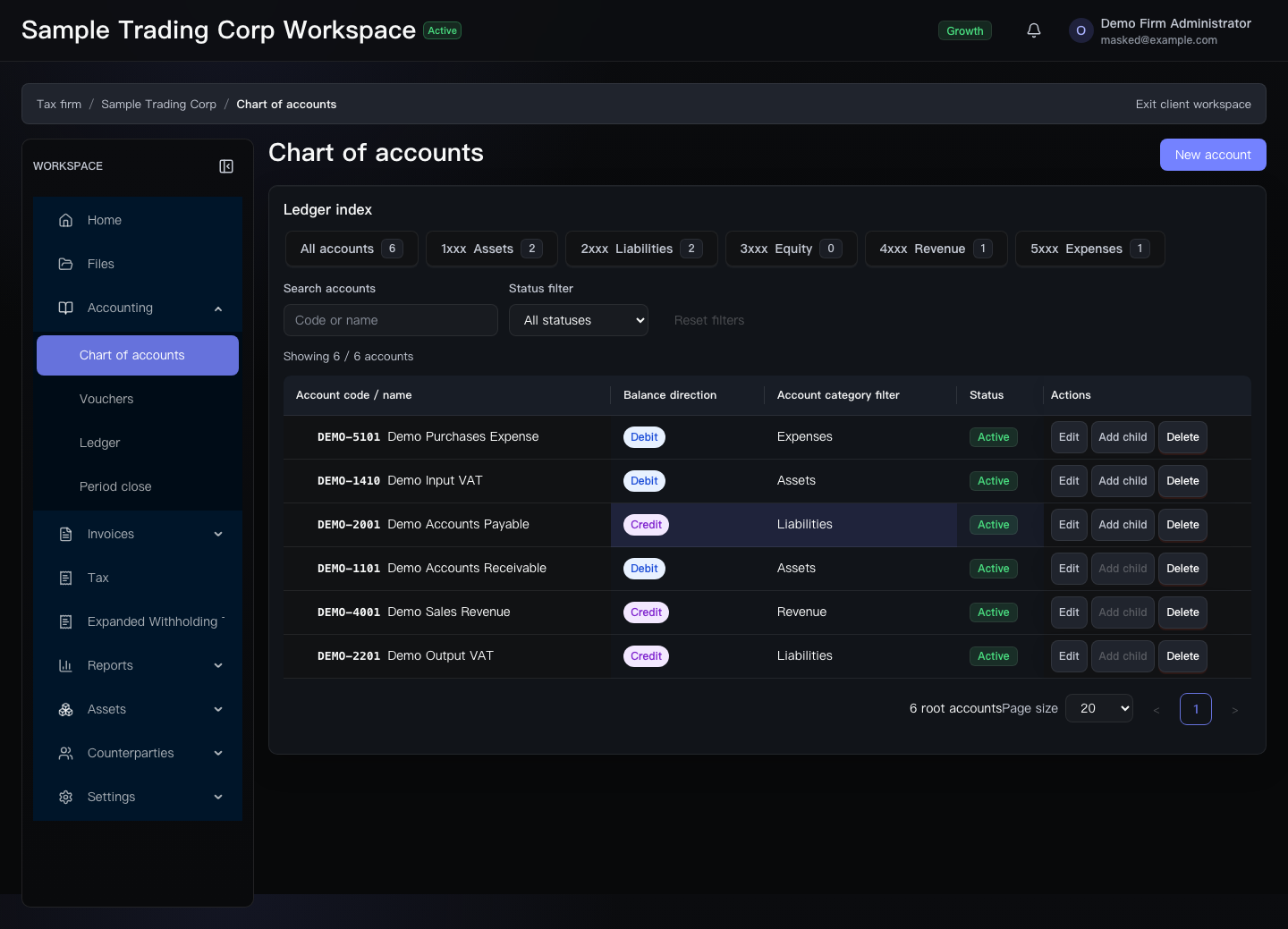Screen dimensions: 1288x929
Task: Click the Assets boxes icon
Action: [65, 709]
